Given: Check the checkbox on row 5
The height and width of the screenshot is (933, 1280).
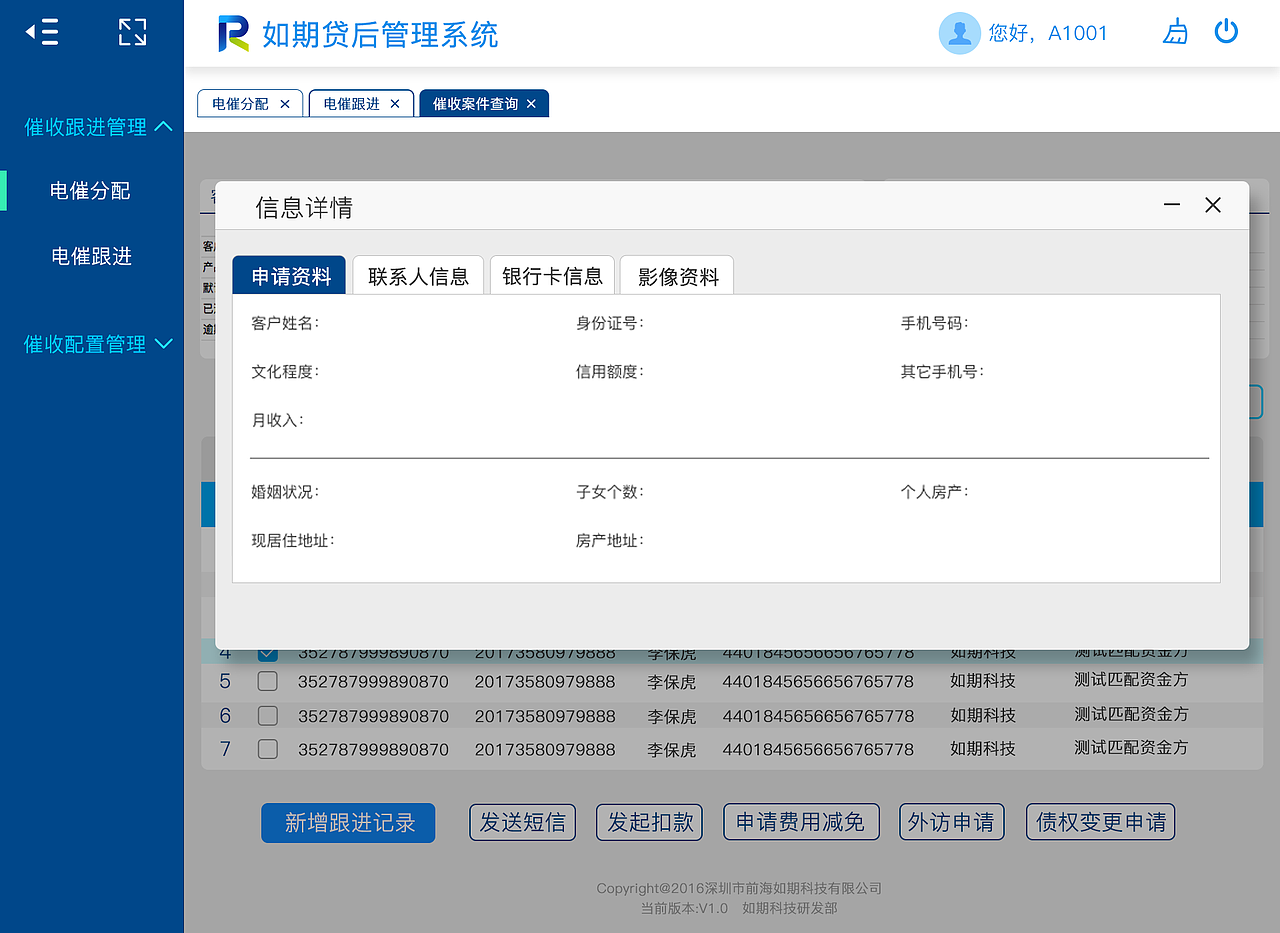Looking at the screenshot, I should tap(267, 681).
